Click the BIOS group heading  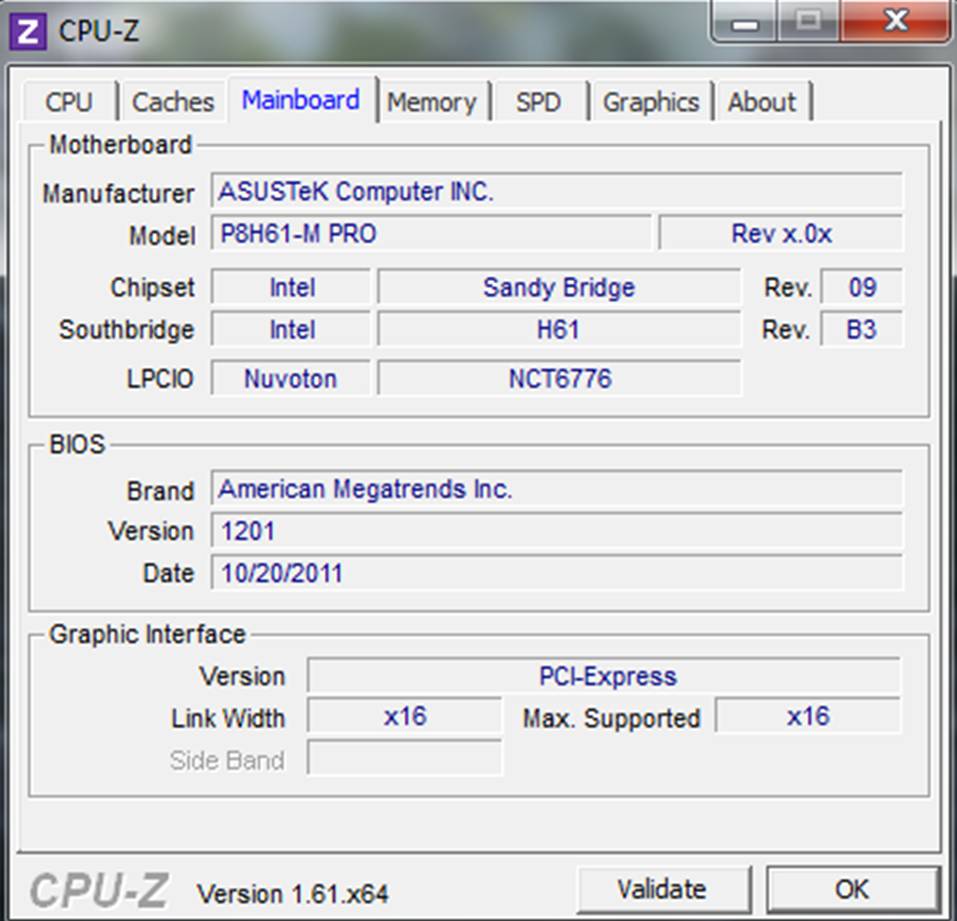coord(77,444)
